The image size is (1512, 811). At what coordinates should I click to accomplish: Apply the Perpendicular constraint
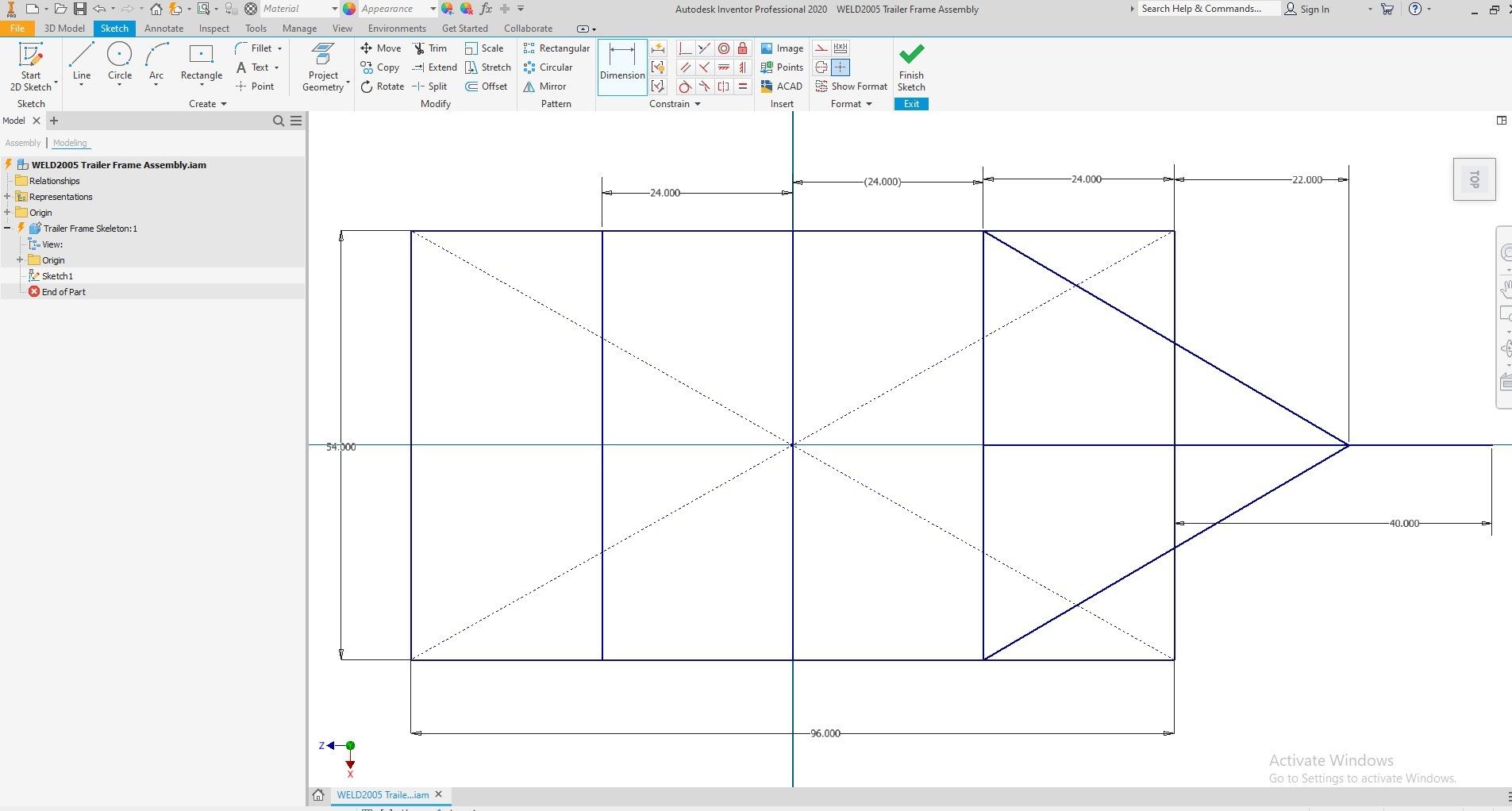point(684,48)
